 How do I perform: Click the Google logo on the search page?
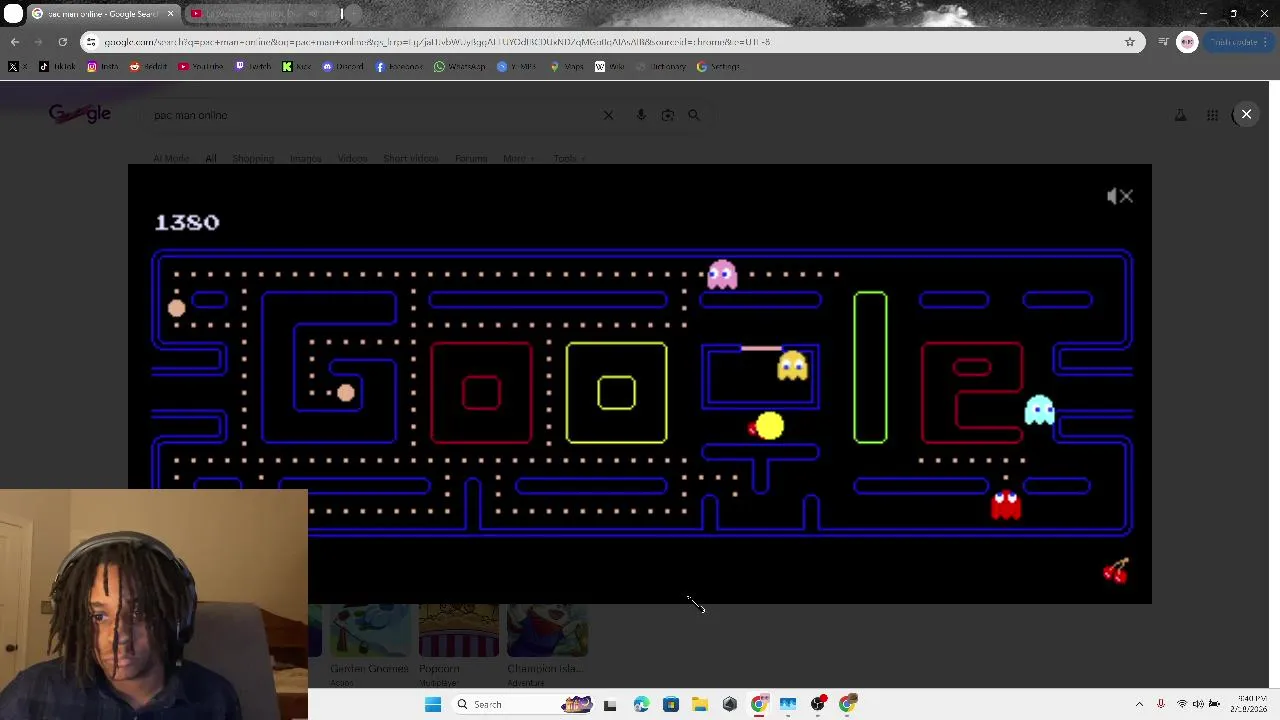coord(80,115)
